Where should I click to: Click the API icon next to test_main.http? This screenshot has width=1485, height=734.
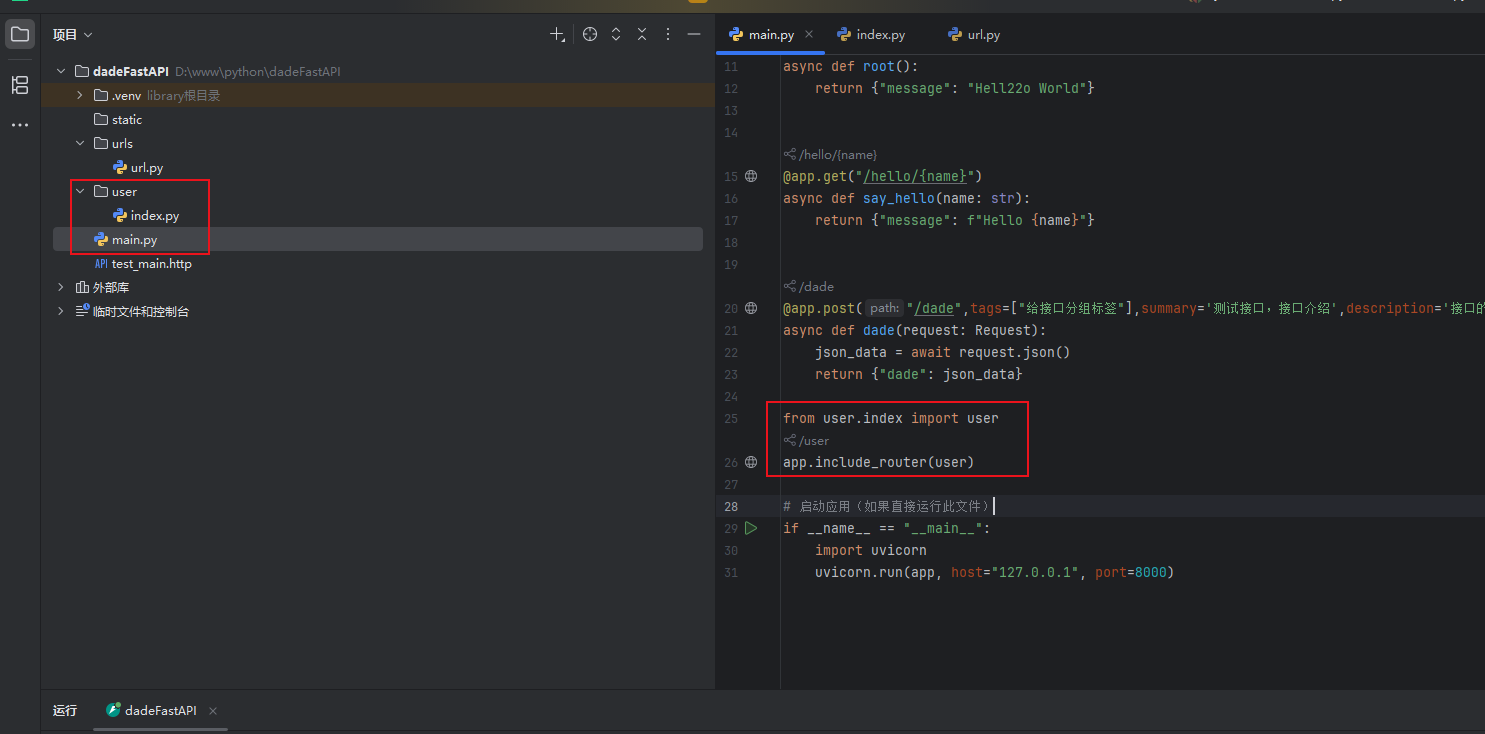pyautogui.click(x=101, y=264)
